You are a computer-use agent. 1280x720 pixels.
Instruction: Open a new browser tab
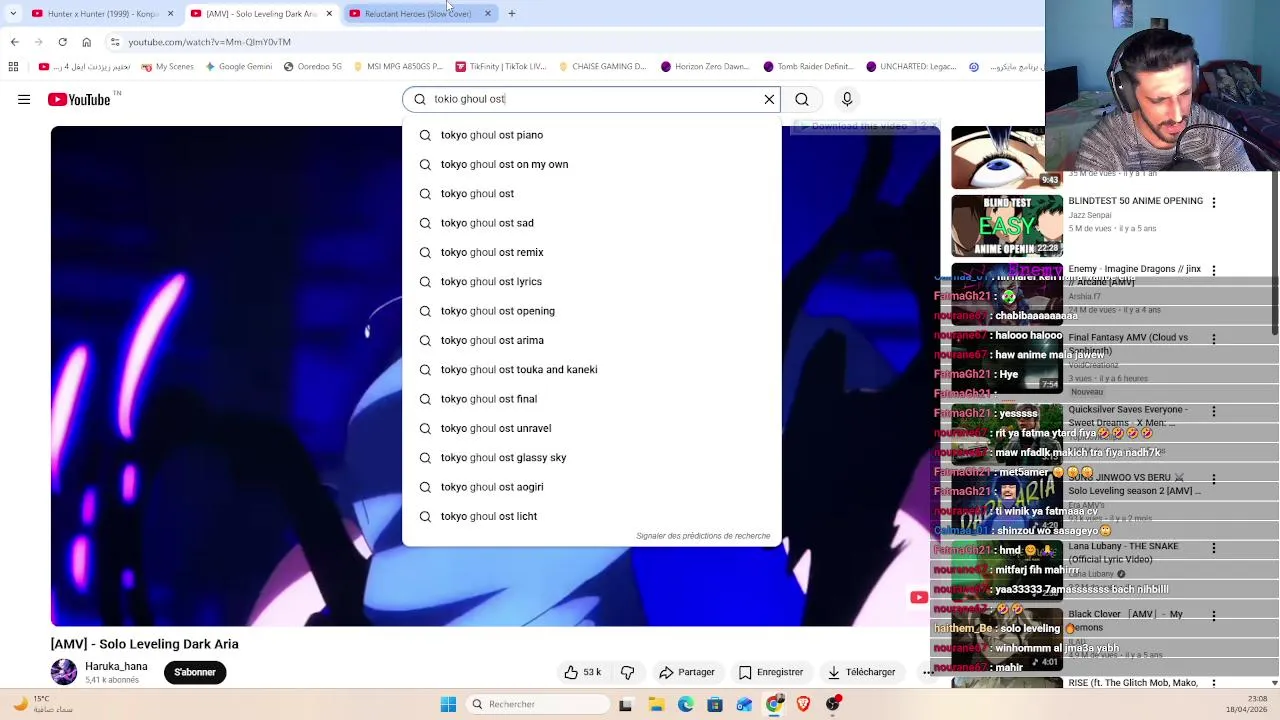[512, 14]
